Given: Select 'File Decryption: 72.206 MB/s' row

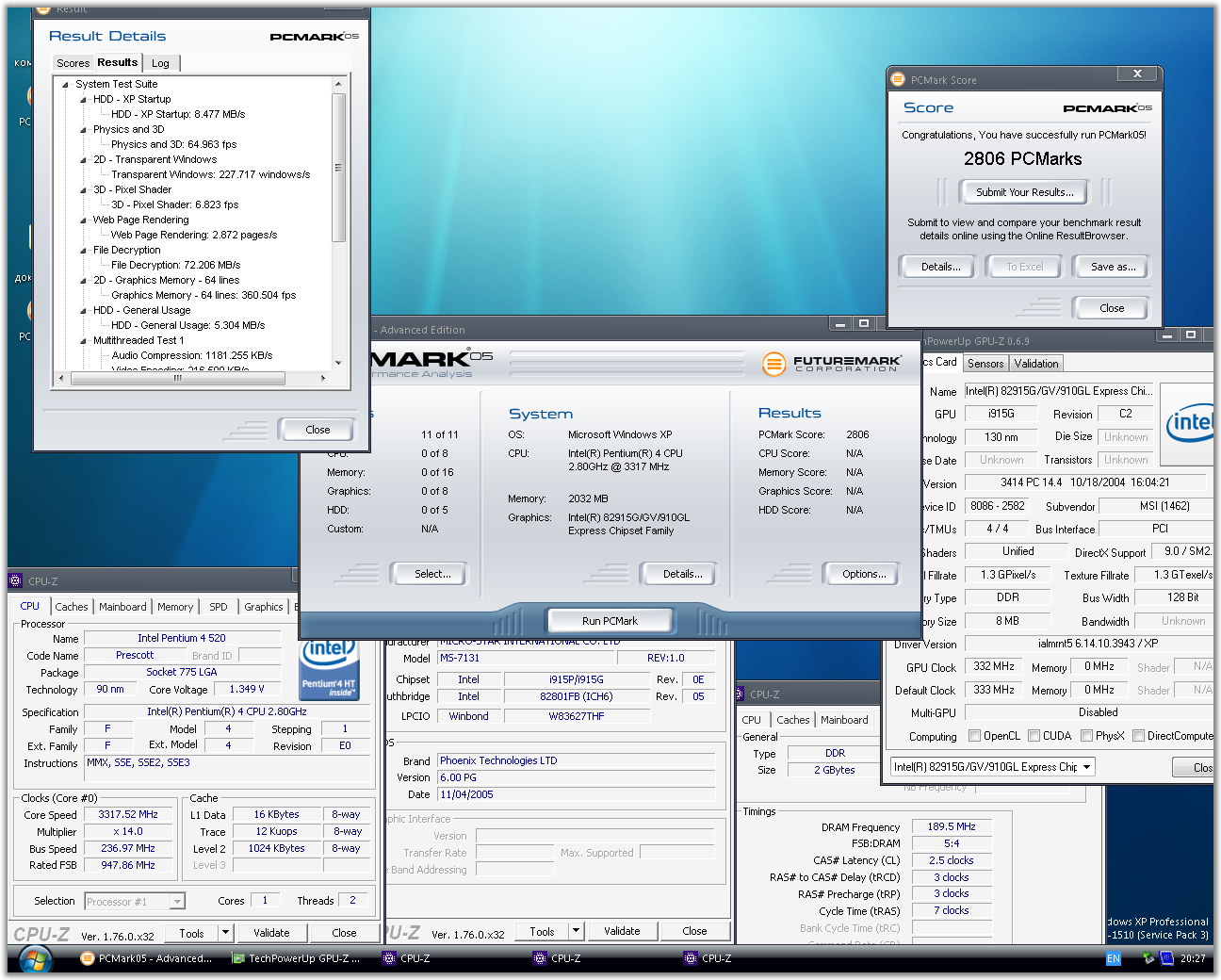Looking at the screenshot, I should (175, 265).
